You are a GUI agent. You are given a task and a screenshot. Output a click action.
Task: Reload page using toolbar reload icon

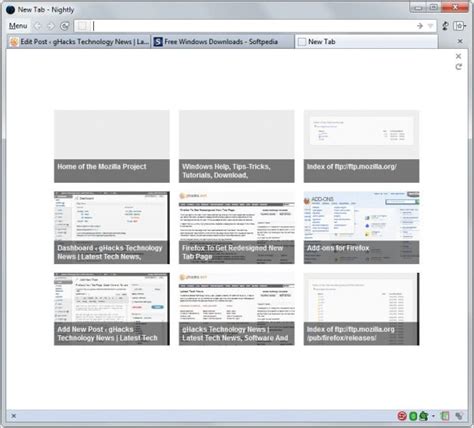click(x=65, y=26)
